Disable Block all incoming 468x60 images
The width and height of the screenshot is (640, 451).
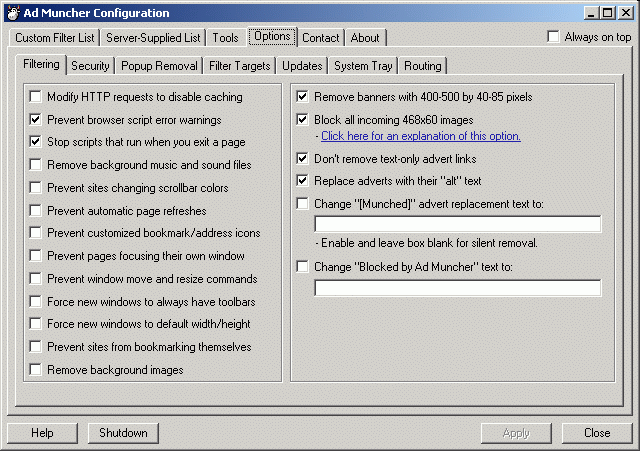click(302, 120)
